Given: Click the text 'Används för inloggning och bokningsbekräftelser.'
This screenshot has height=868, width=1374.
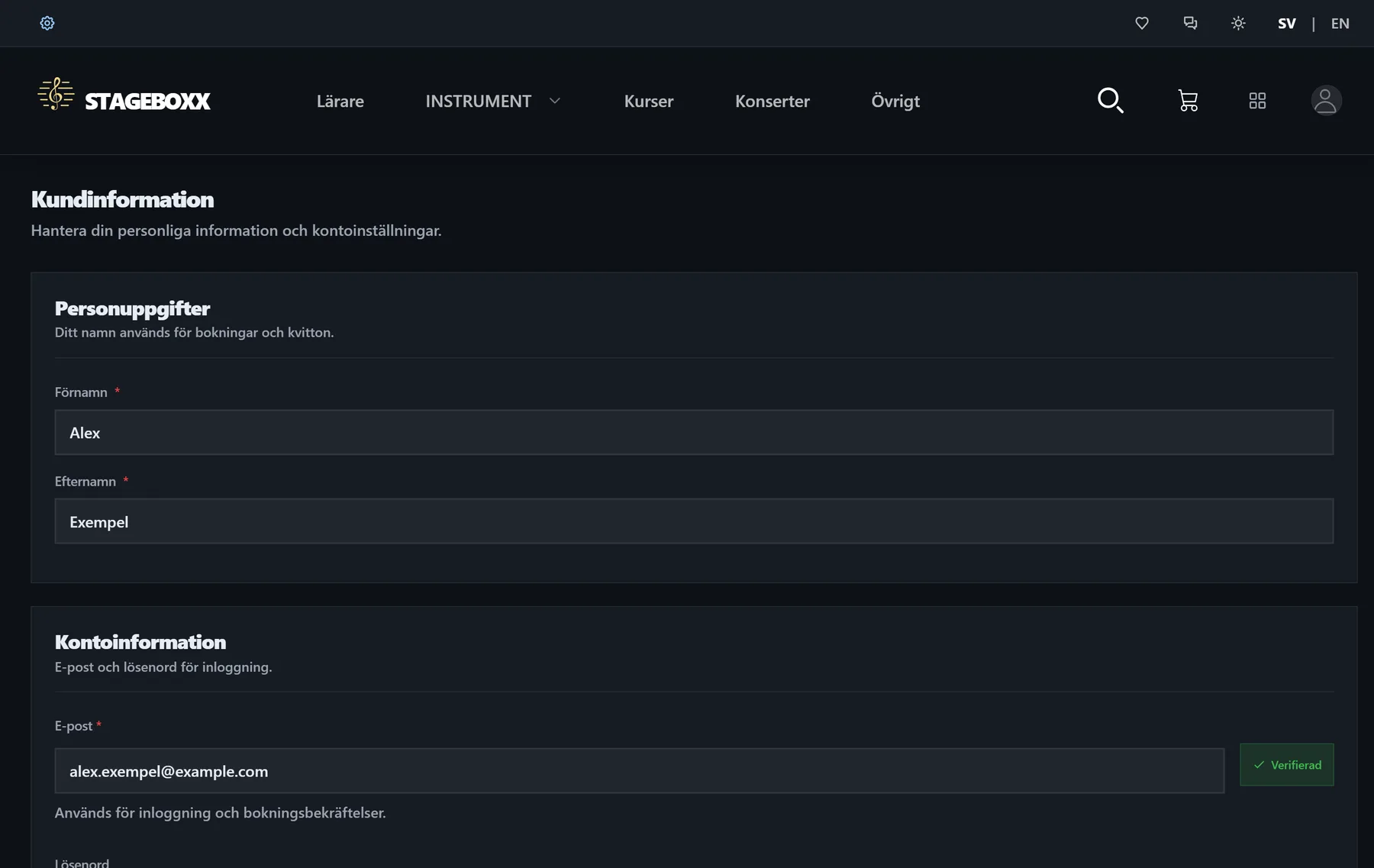Looking at the screenshot, I should click(x=221, y=813).
